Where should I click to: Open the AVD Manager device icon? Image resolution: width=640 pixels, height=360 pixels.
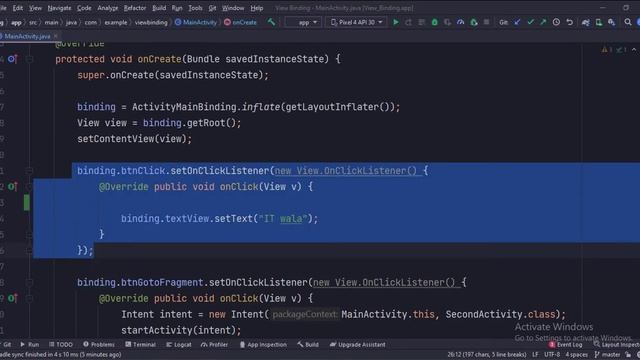point(599,22)
